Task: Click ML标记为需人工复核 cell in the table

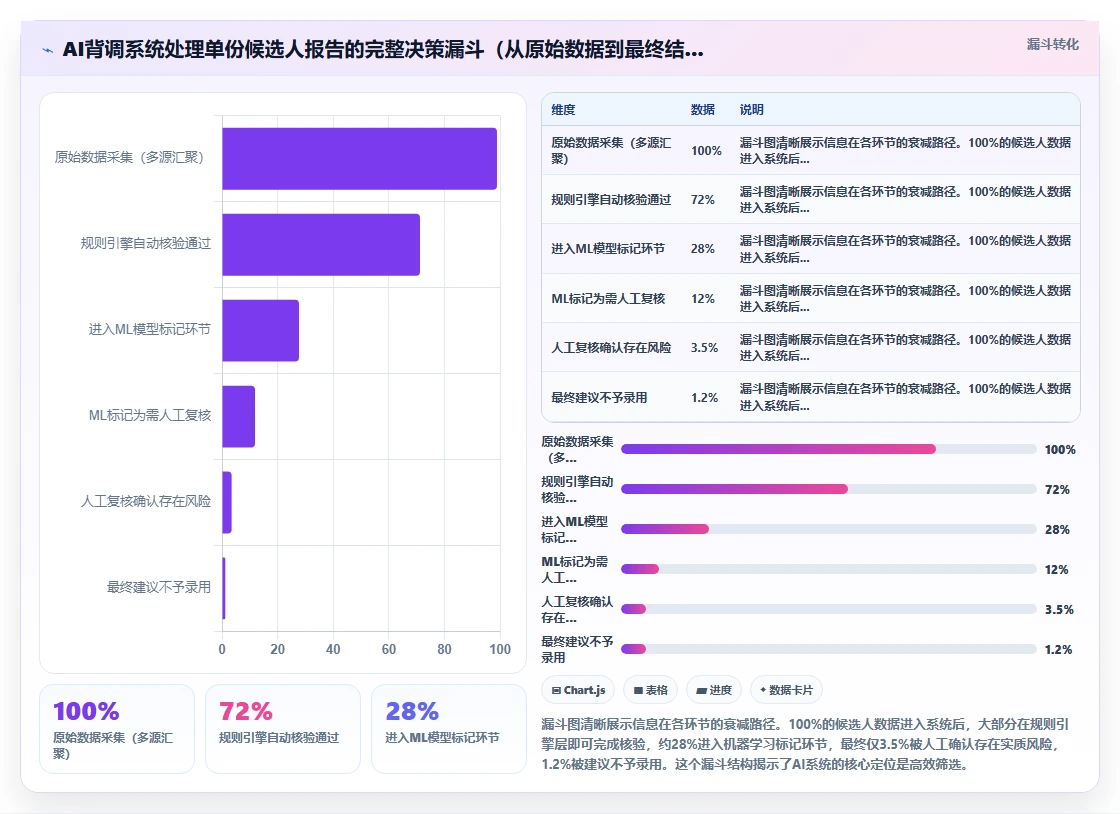Action: pos(608,298)
